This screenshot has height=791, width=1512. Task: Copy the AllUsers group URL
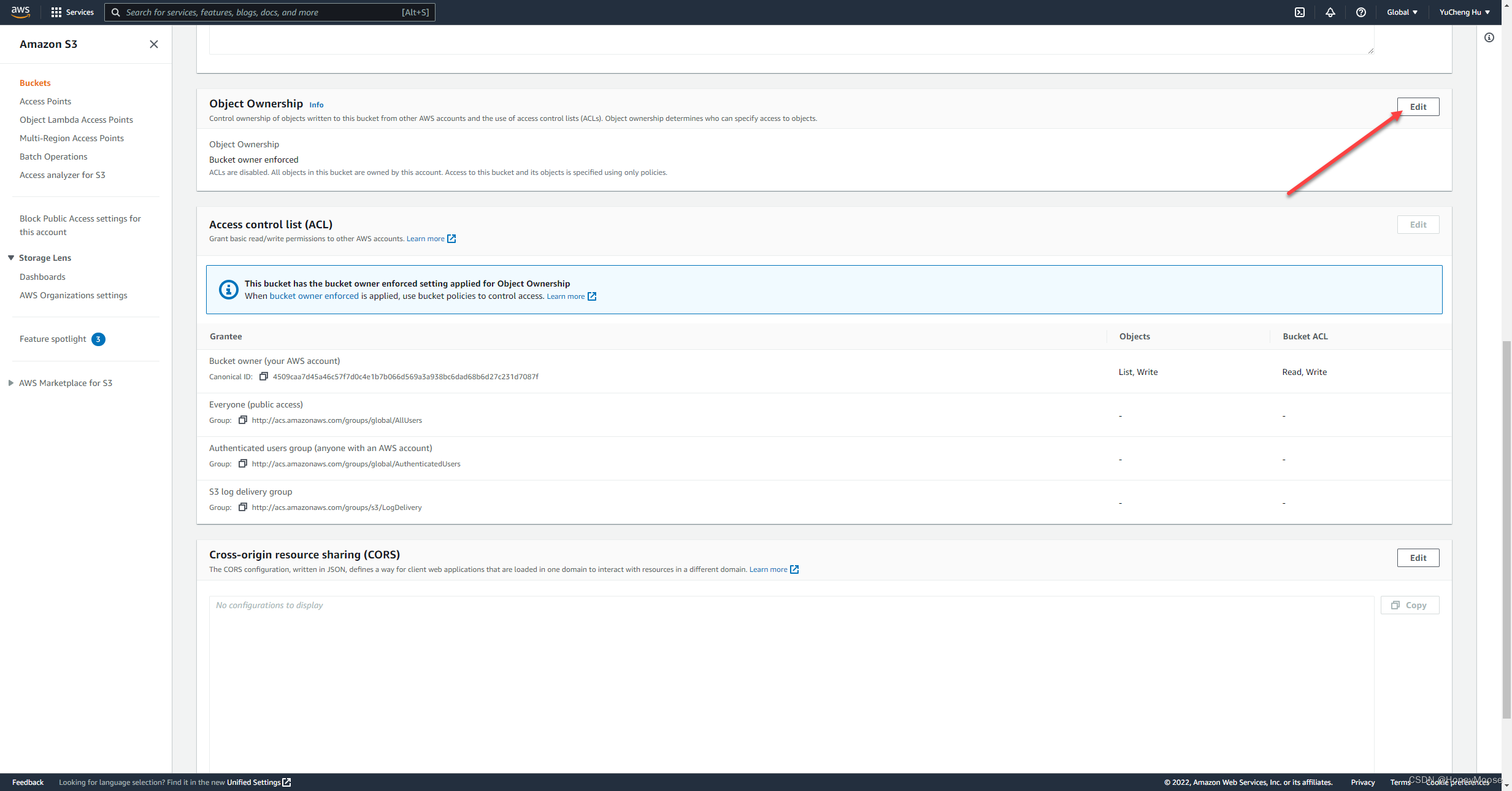tap(243, 420)
